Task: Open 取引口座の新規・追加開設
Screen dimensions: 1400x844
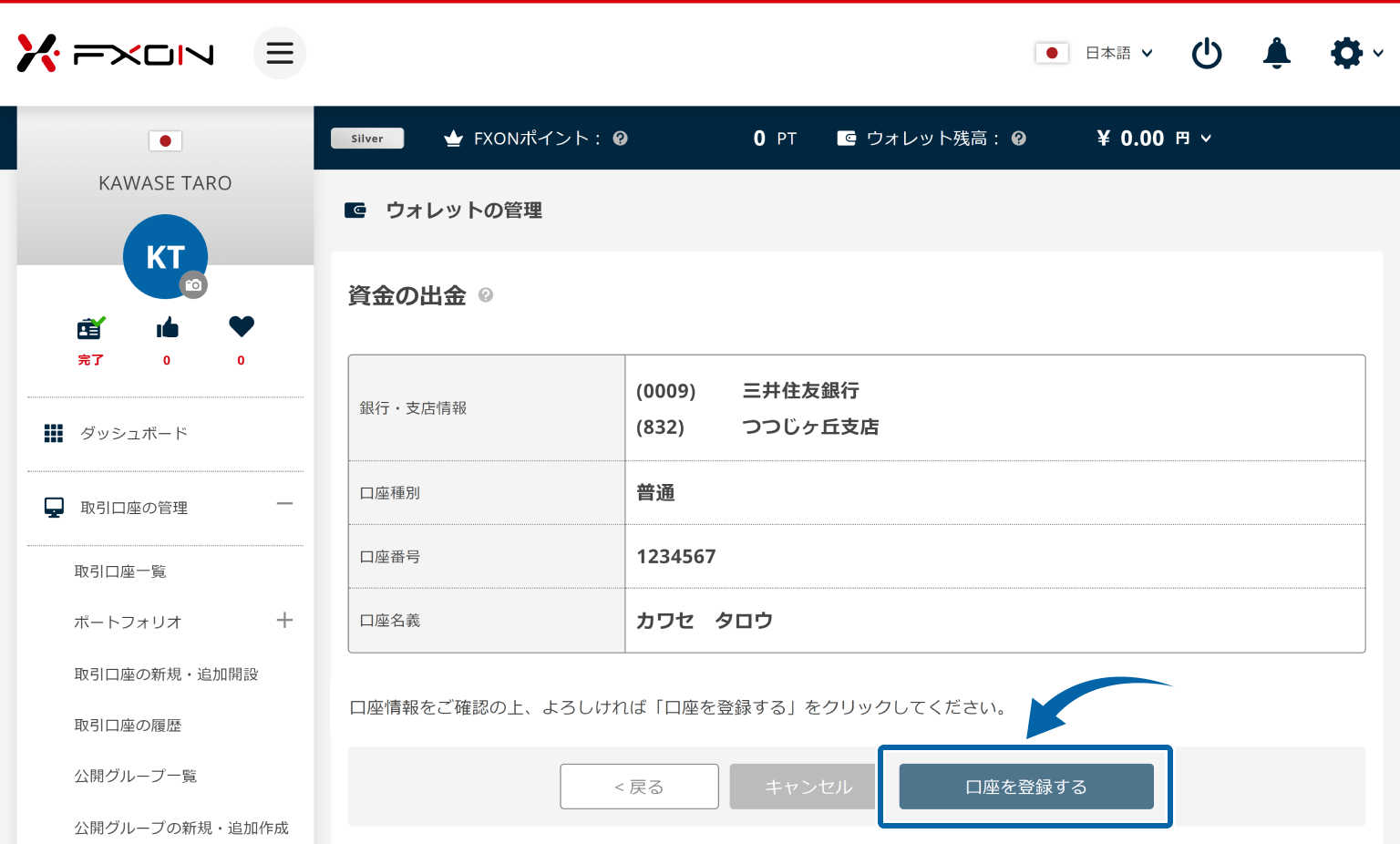Action: click(x=166, y=674)
